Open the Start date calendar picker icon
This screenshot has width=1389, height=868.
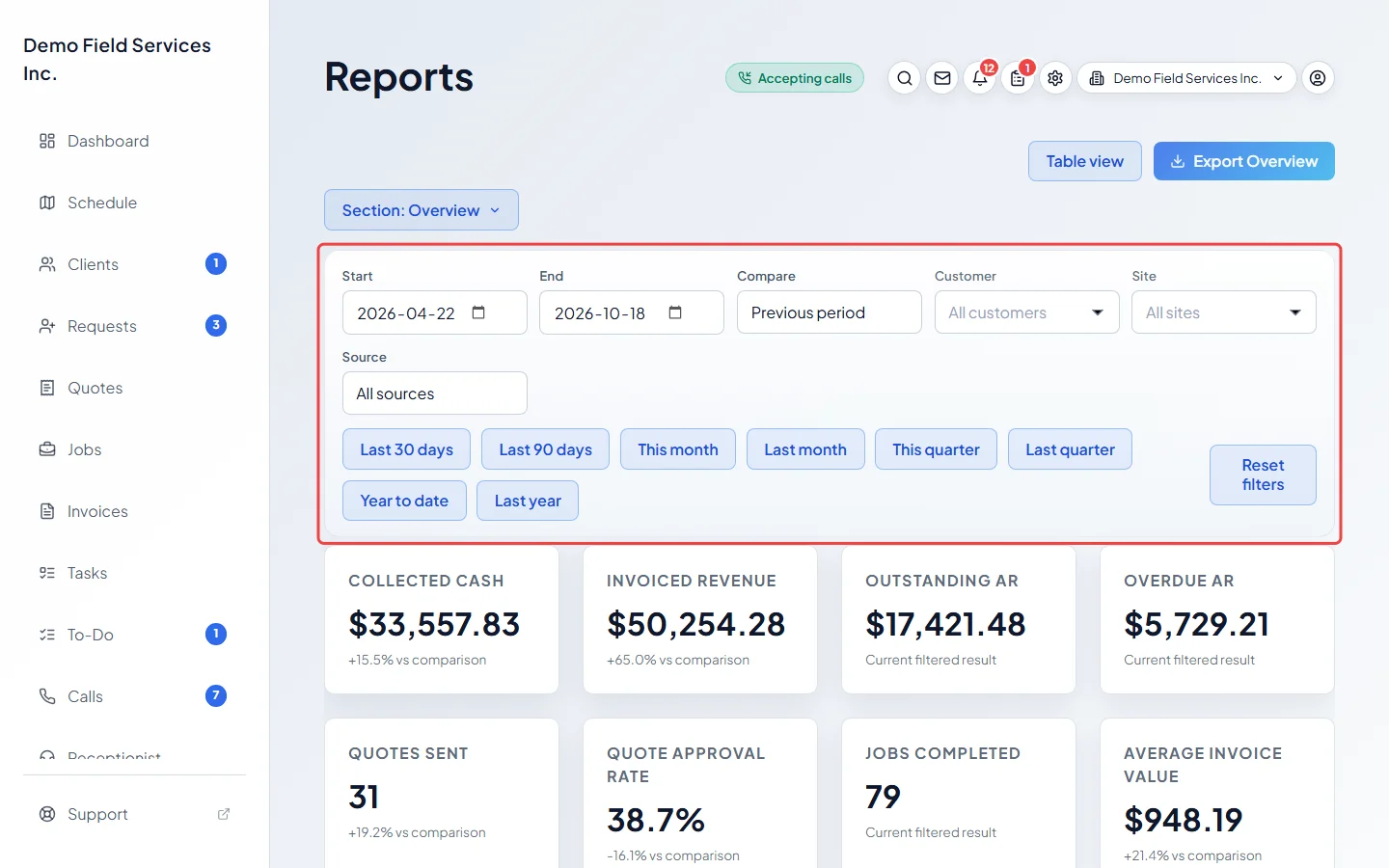[x=478, y=312]
